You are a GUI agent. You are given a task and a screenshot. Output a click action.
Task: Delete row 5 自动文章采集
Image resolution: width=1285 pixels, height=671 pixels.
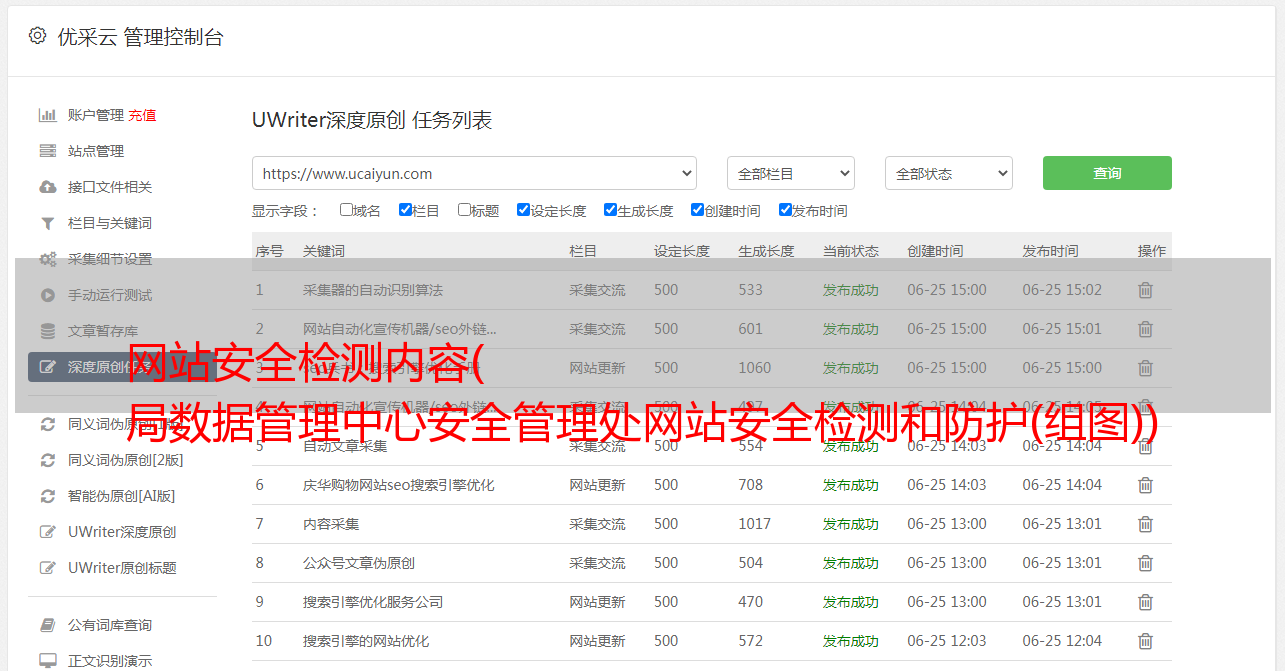(1145, 446)
